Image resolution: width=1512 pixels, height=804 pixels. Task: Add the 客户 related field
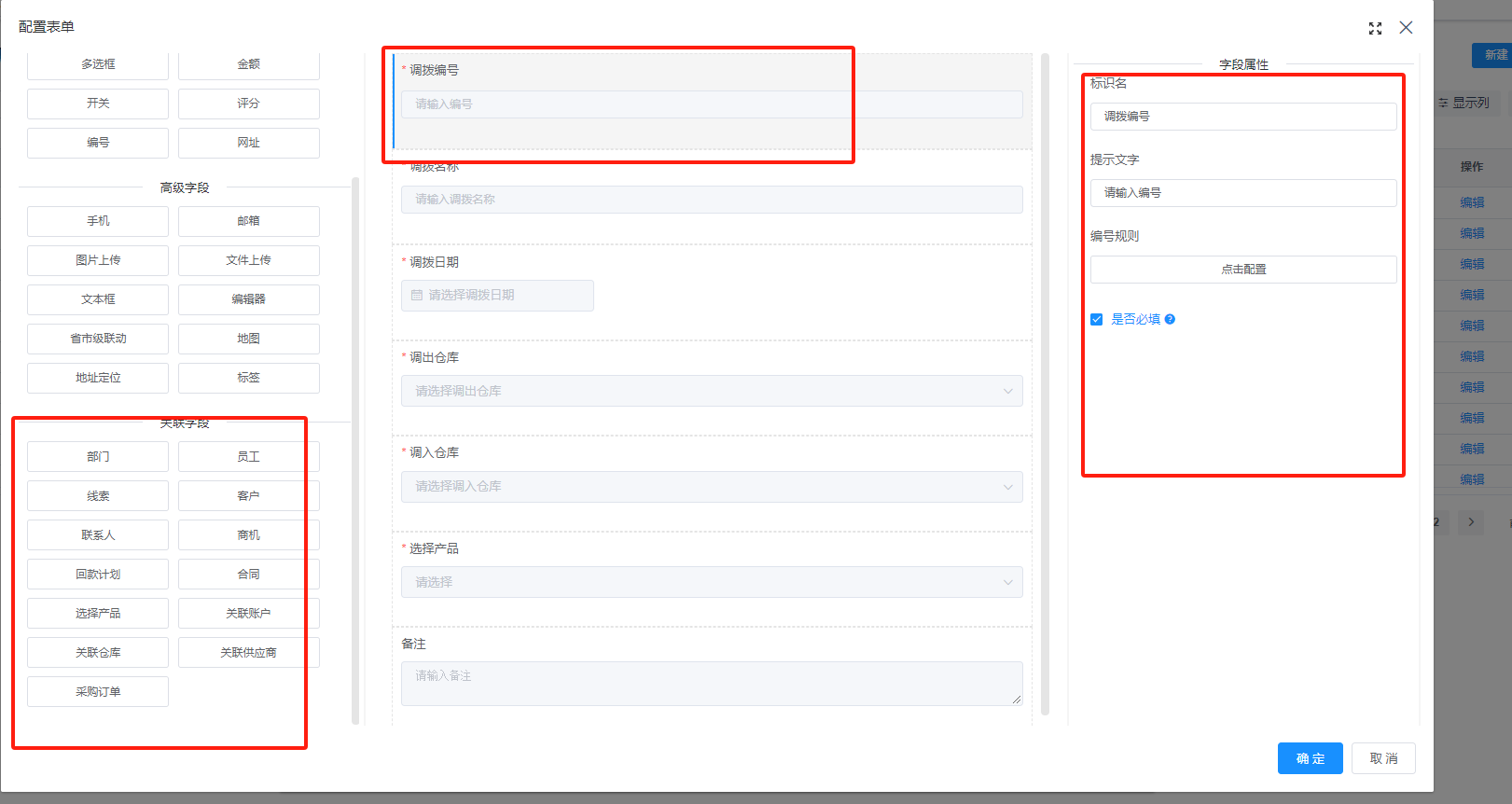pos(249,496)
